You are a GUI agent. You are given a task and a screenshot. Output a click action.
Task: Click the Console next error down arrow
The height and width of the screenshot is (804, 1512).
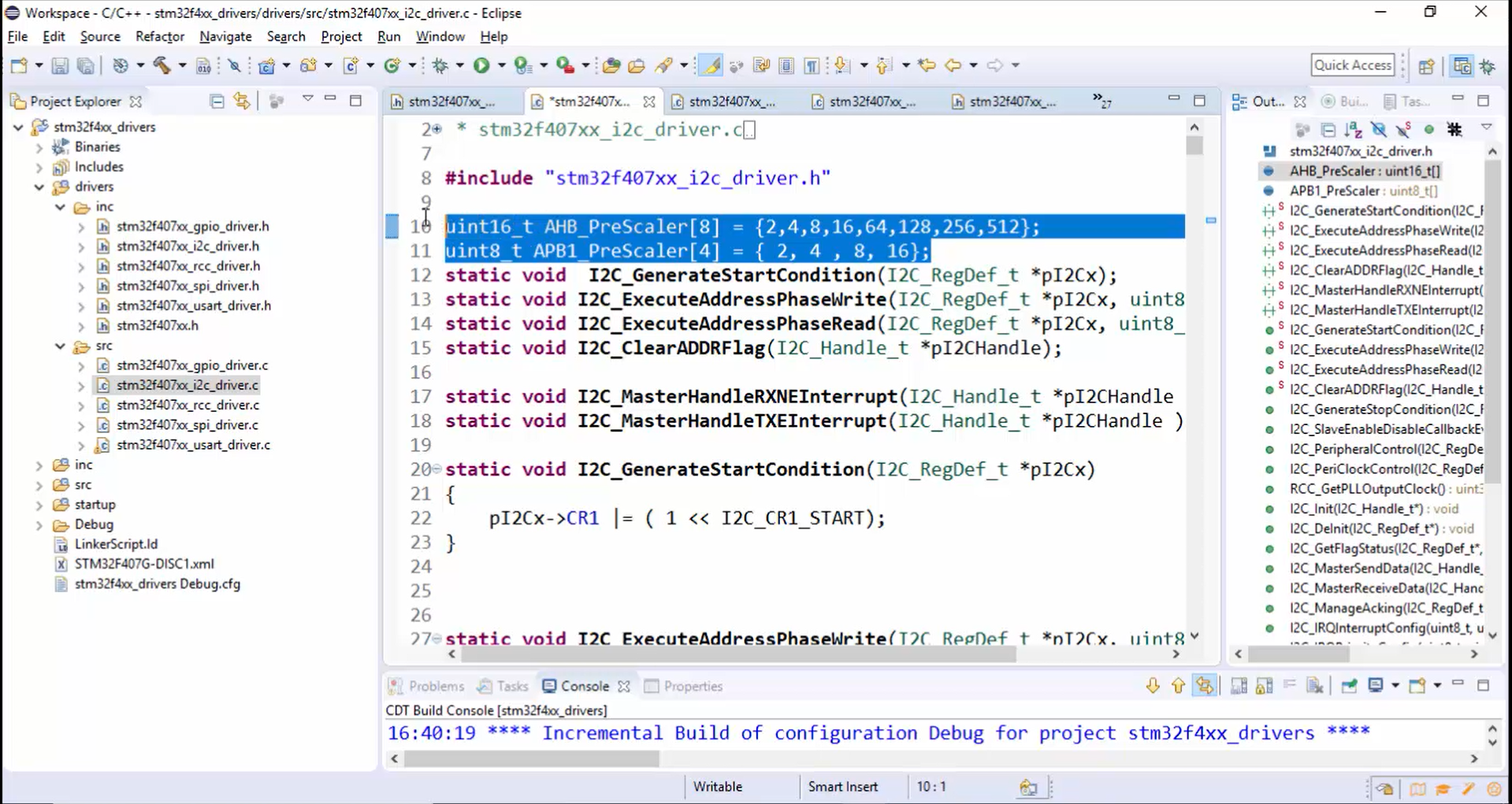pos(1153,686)
